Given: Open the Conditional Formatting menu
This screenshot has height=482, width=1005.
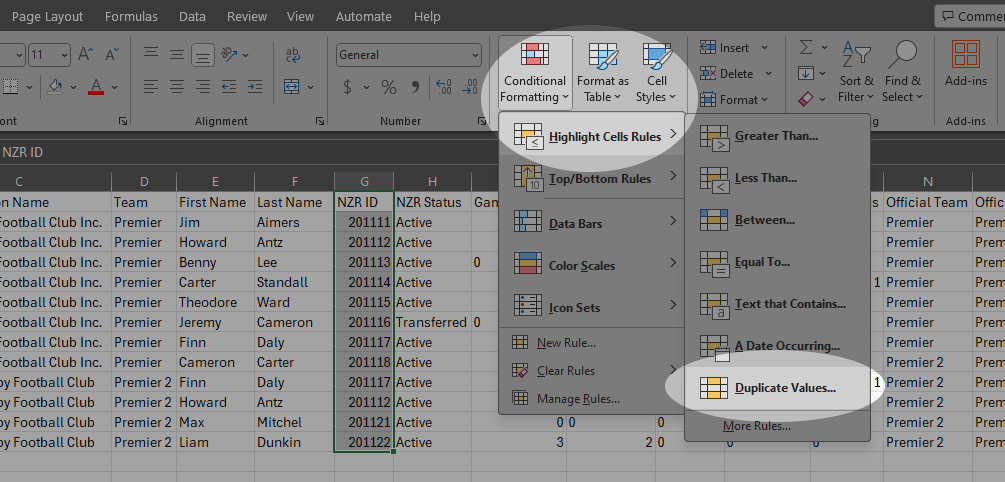Looking at the screenshot, I should (x=535, y=71).
